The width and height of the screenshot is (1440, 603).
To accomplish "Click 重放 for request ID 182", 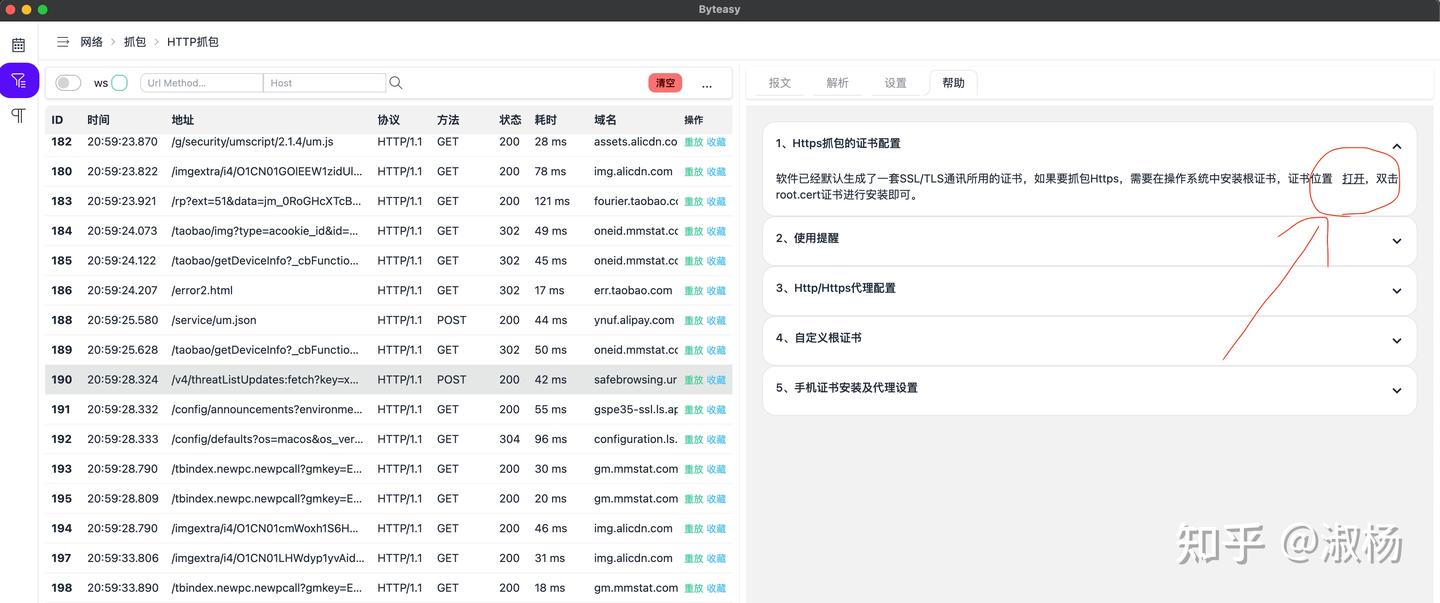I will pyautogui.click(x=693, y=142).
